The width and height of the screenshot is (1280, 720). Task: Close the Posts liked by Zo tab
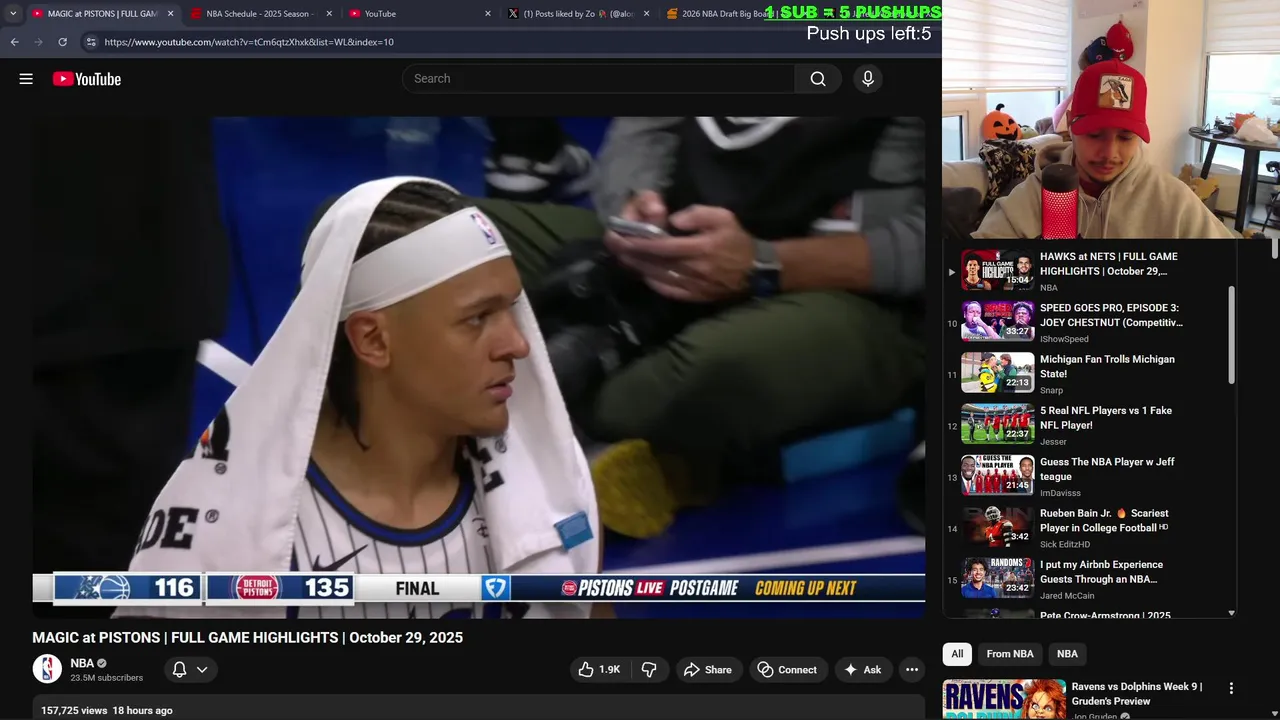point(647,14)
